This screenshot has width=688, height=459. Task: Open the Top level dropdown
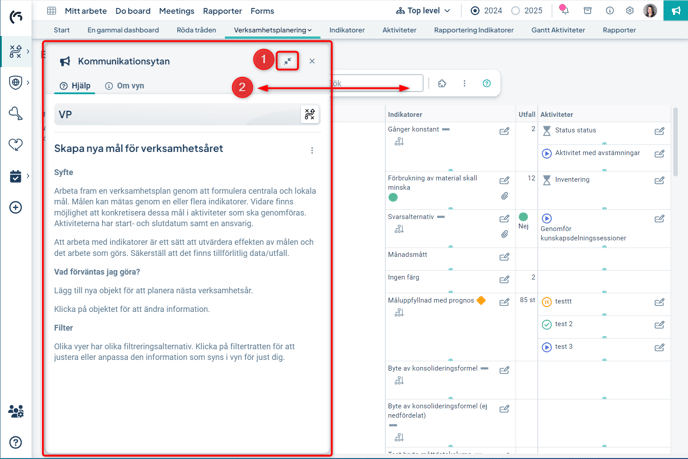(423, 11)
